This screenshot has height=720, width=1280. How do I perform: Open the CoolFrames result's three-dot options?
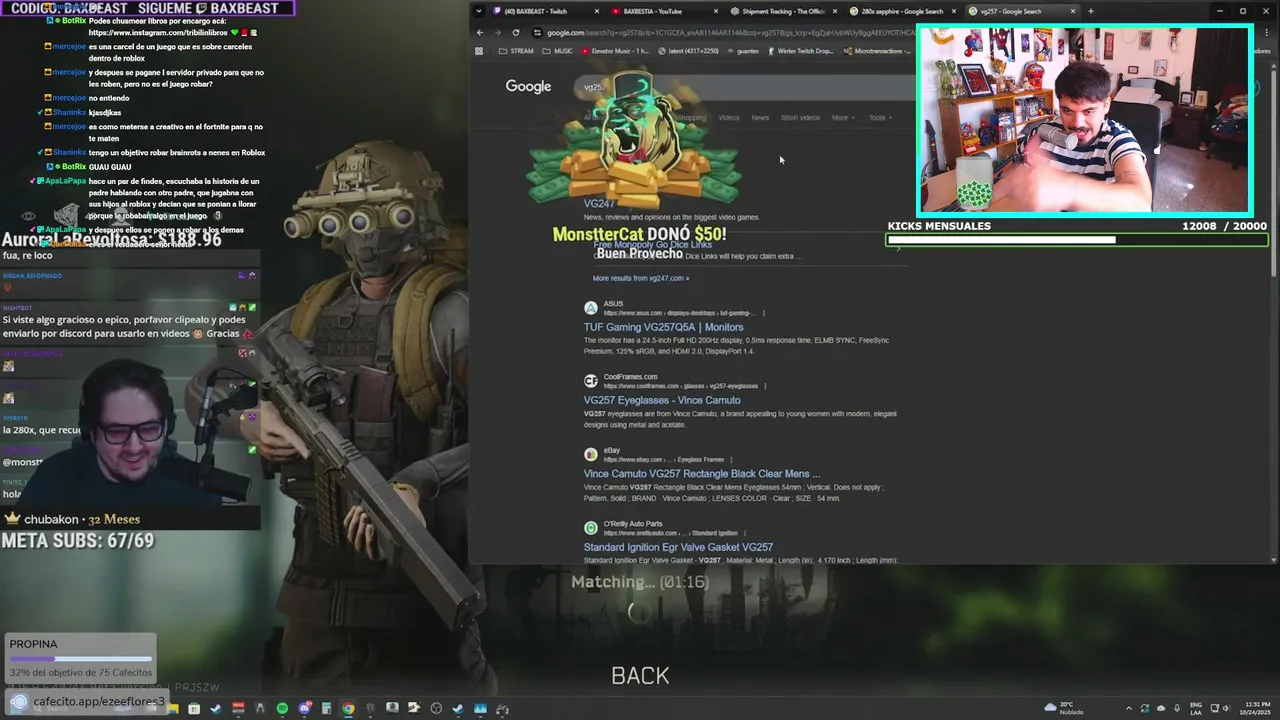(766, 386)
